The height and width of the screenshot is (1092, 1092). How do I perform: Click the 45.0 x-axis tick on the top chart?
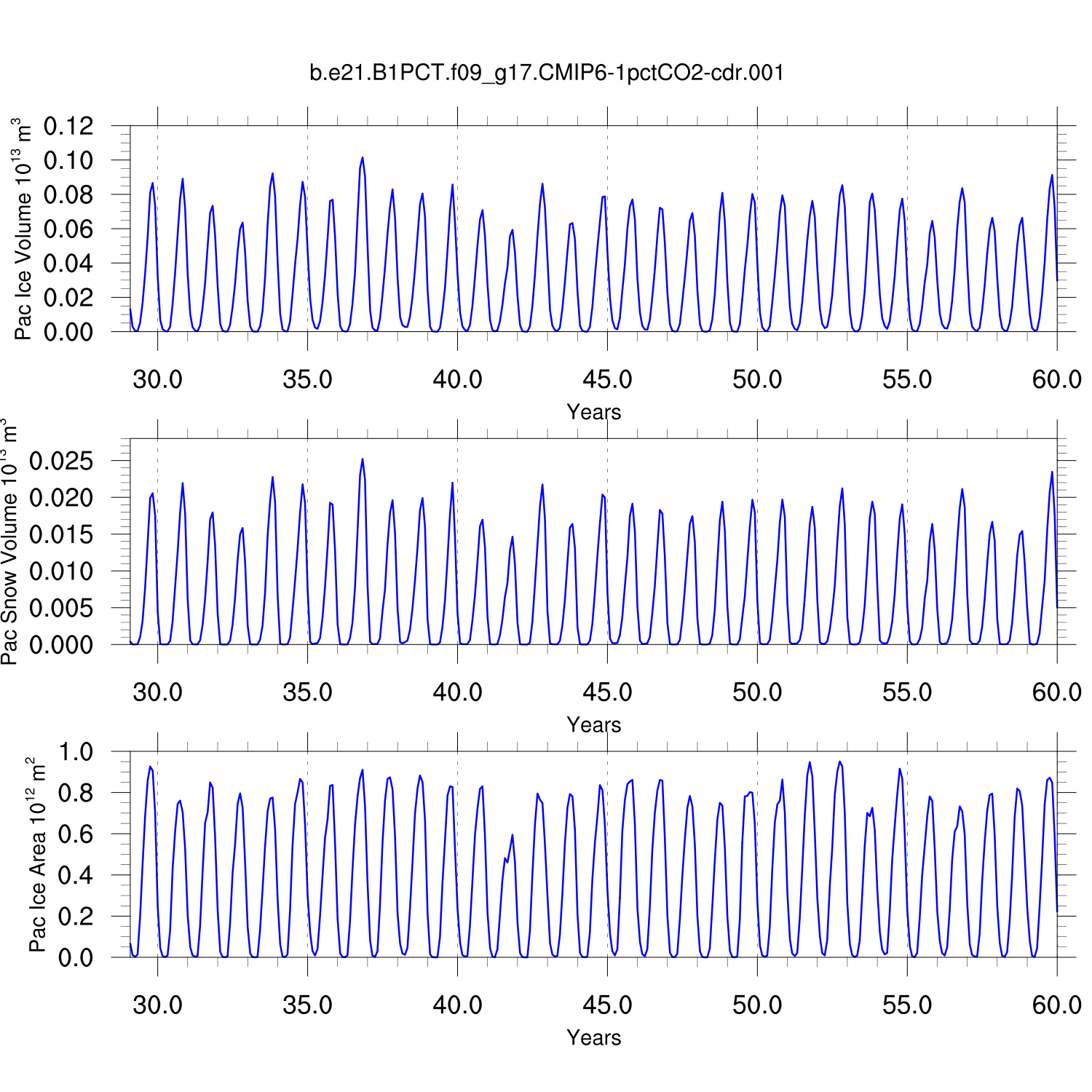pyautogui.click(x=607, y=379)
